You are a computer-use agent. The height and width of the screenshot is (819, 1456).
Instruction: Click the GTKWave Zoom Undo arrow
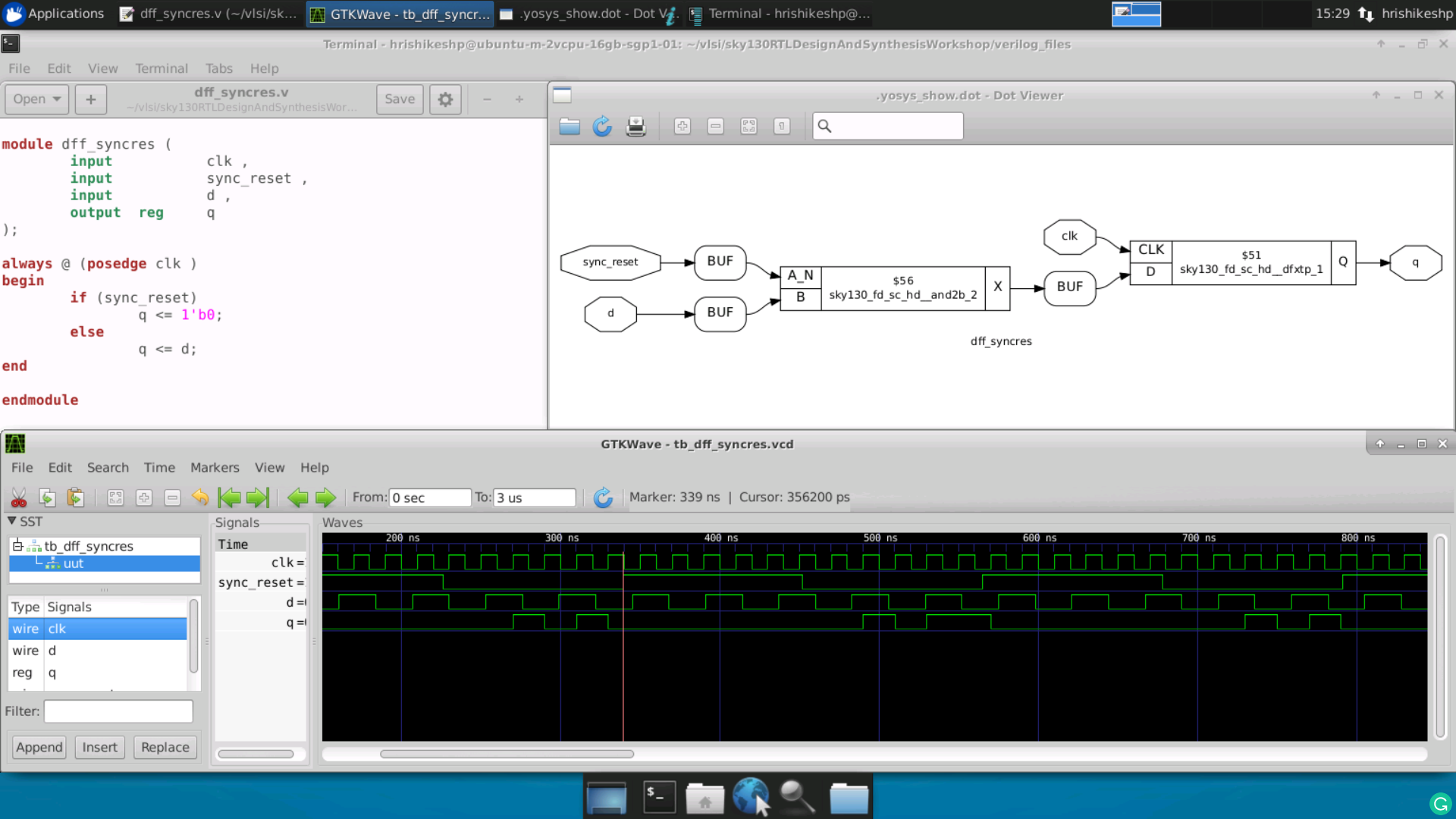click(x=200, y=497)
